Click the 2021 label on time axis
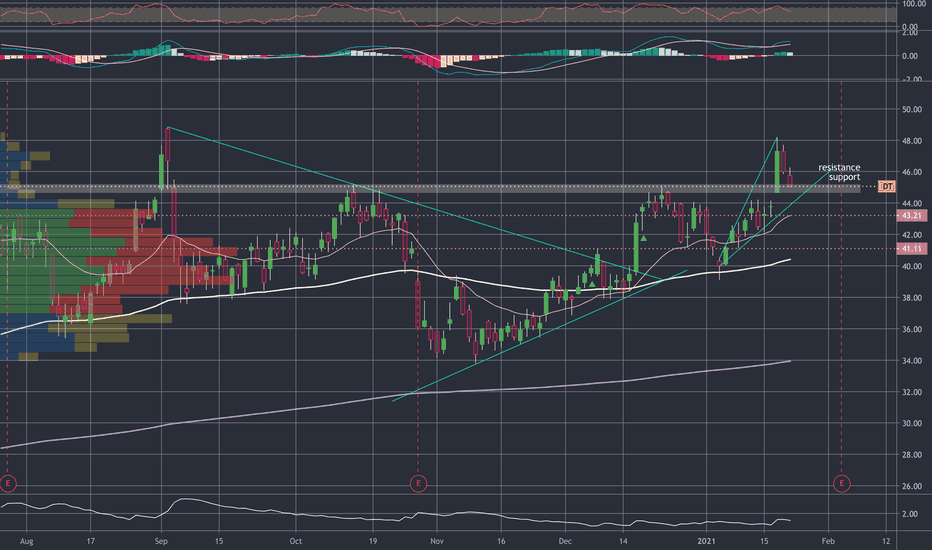The image size is (932, 550). tap(706, 541)
